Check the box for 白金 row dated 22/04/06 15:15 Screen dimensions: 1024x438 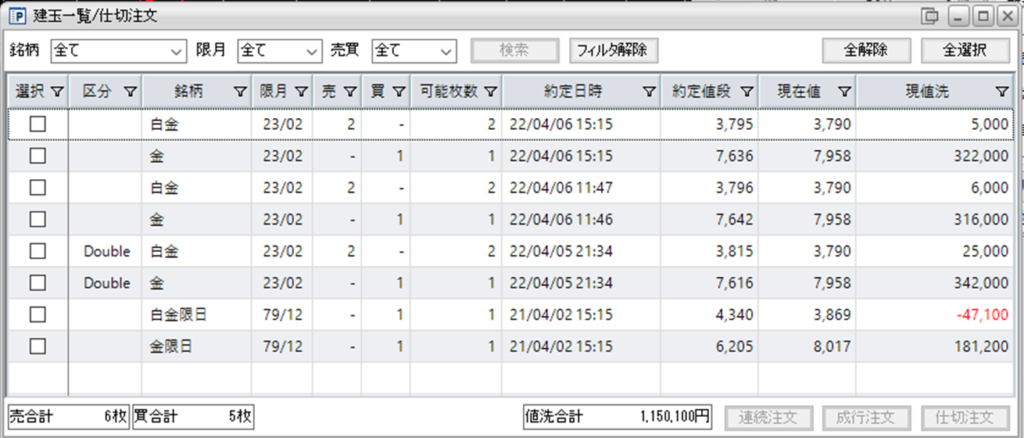tap(37, 124)
